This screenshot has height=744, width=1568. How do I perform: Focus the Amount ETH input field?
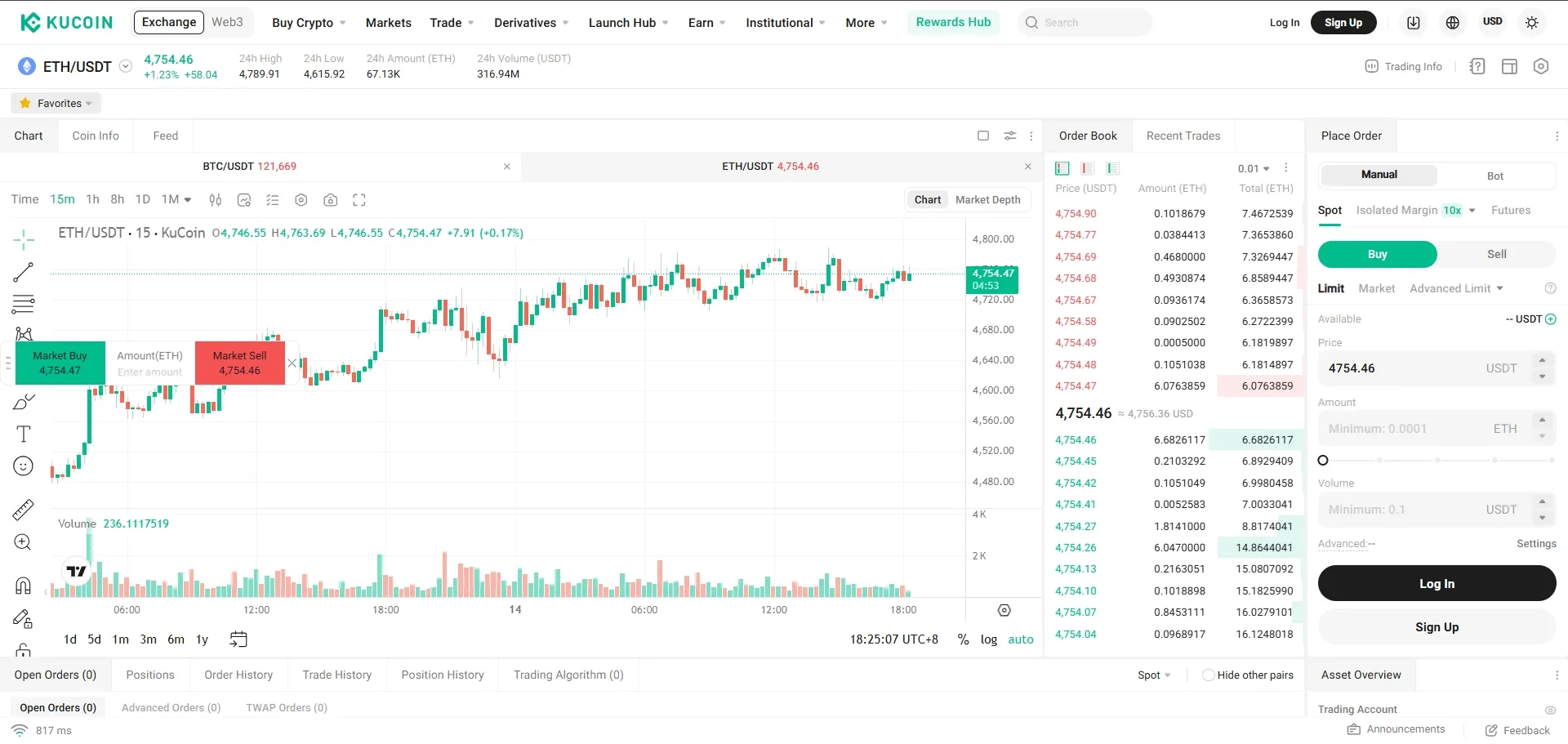[x=1437, y=429]
